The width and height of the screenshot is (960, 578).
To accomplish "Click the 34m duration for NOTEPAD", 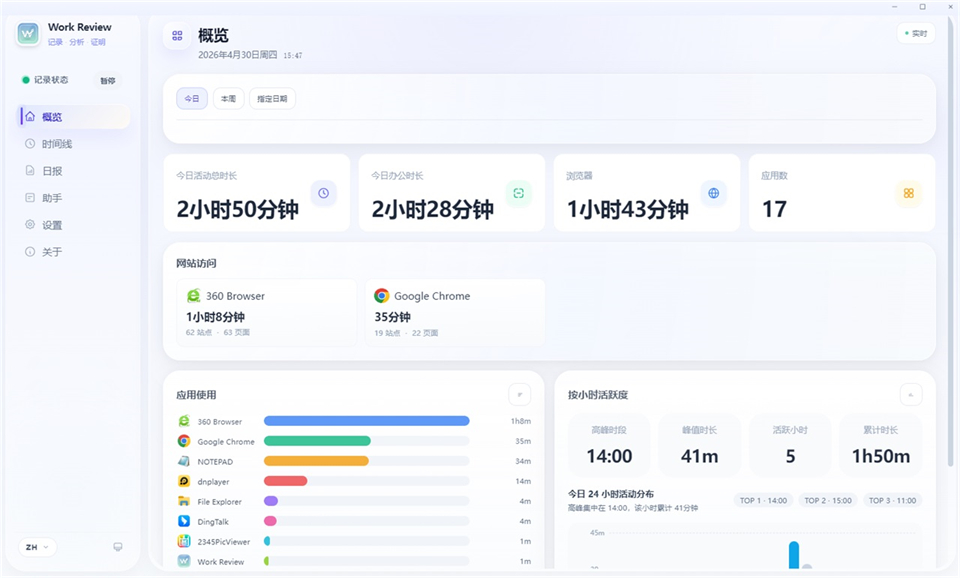I will [x=523, y=461].
